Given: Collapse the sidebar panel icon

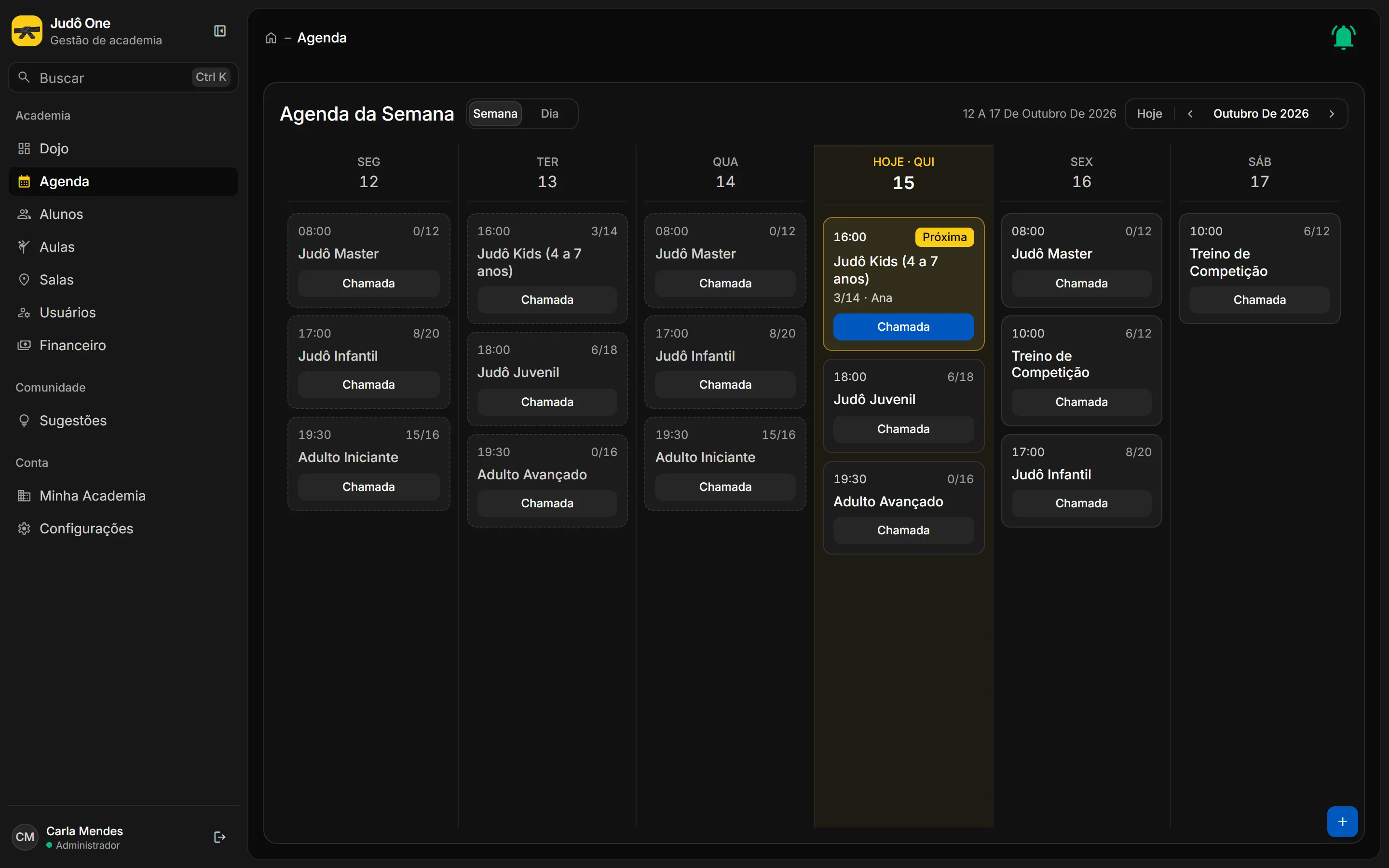Looking at the screenshot, I should tap(220, 31).
